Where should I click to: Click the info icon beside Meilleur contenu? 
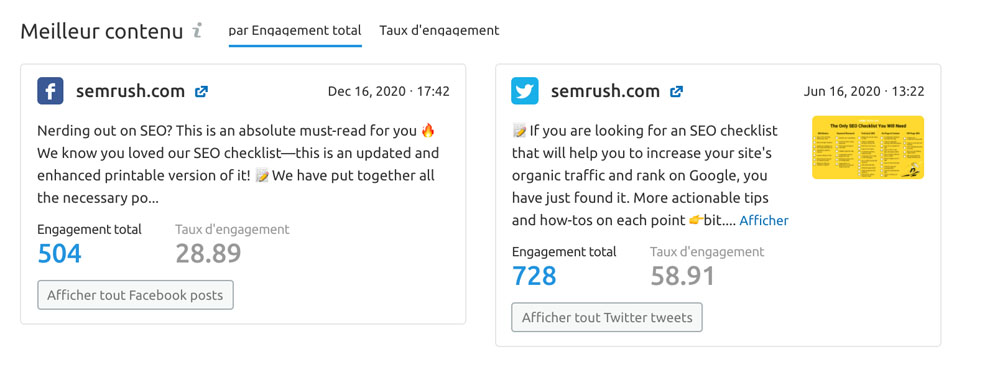click(198, 31)
